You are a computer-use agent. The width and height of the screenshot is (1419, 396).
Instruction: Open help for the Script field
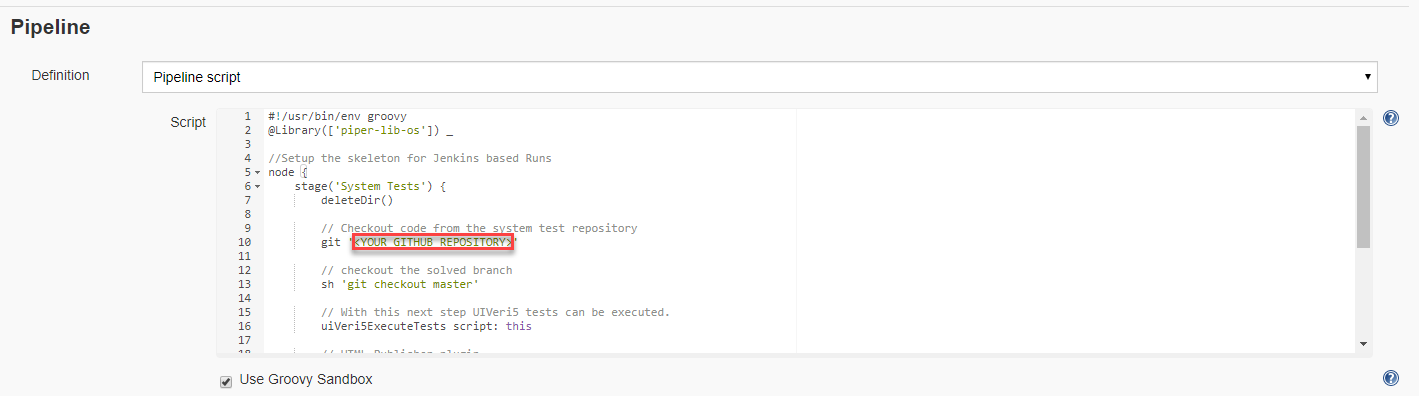click(1390, 118)
